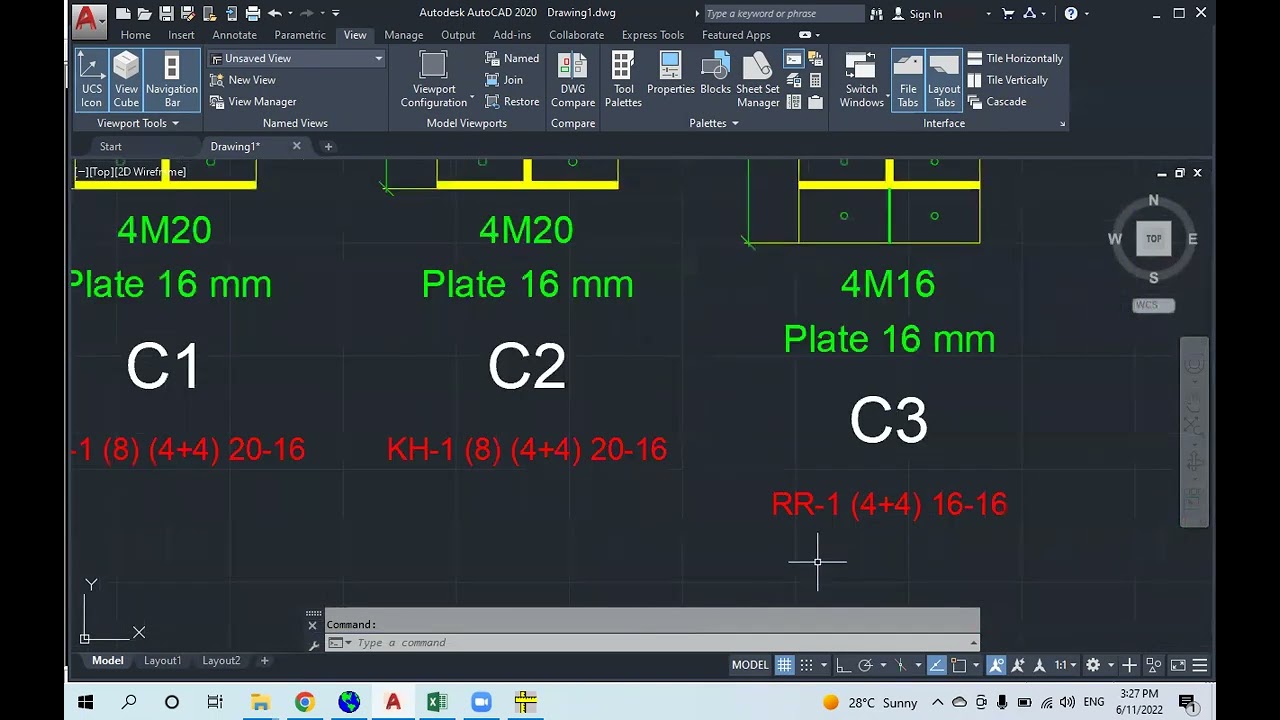
Task: Open Excel from the taskbar
Action: (x=437, y=702)
